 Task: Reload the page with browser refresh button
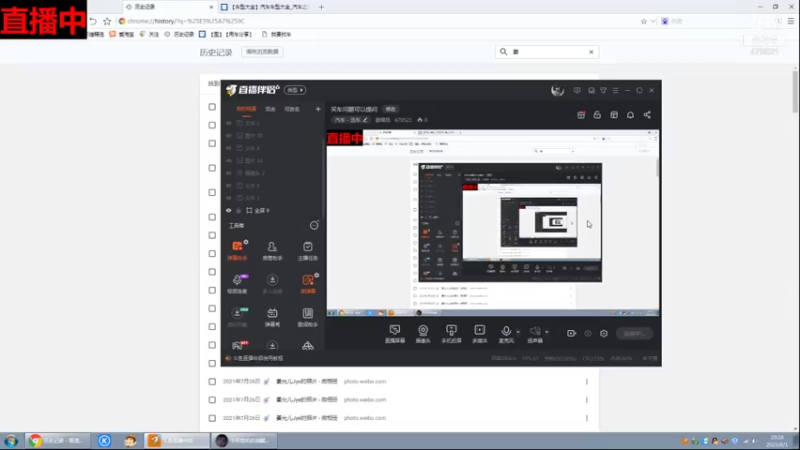(93, 21)
